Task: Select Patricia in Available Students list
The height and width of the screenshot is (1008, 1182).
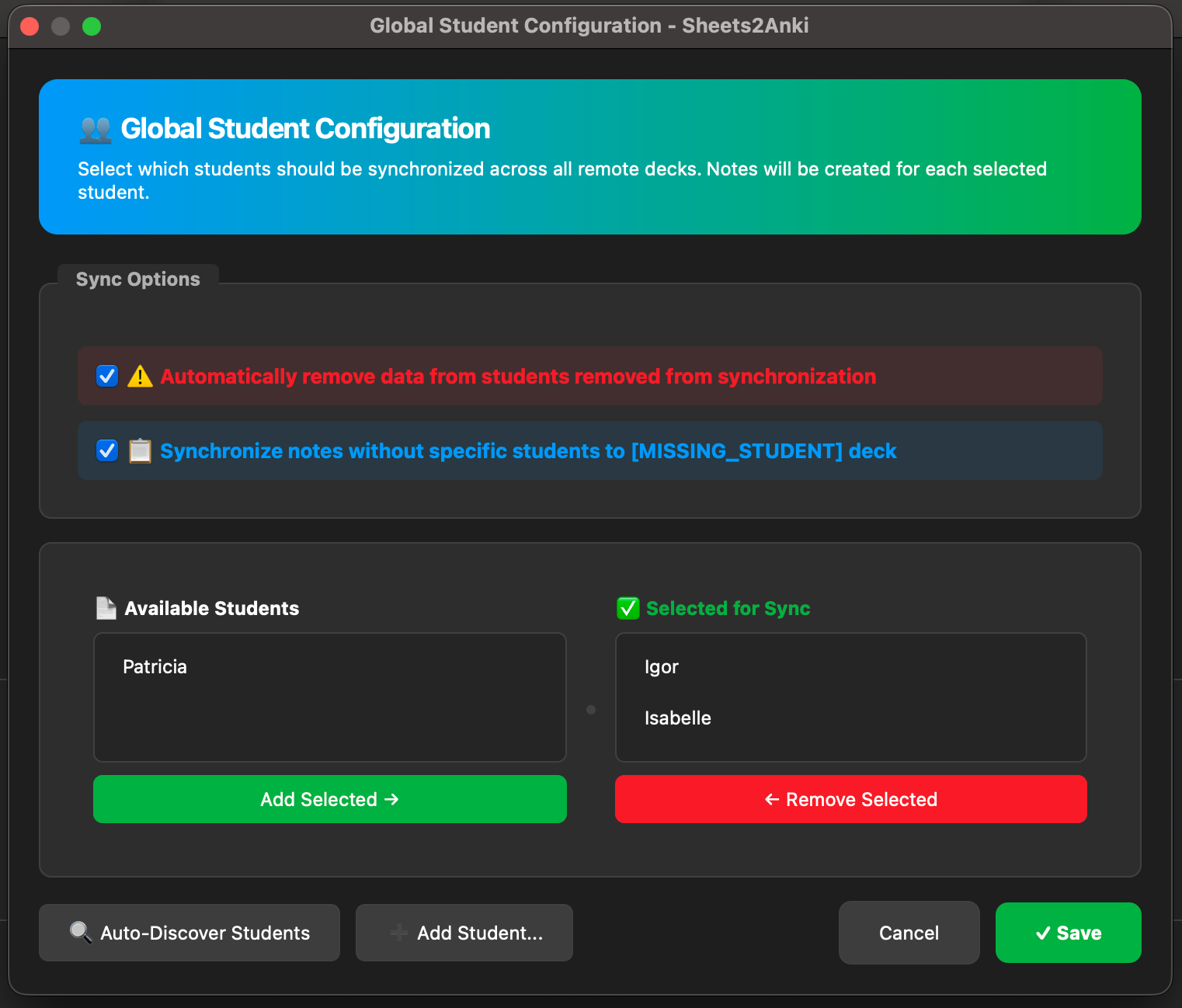Action: coord(155,667)
